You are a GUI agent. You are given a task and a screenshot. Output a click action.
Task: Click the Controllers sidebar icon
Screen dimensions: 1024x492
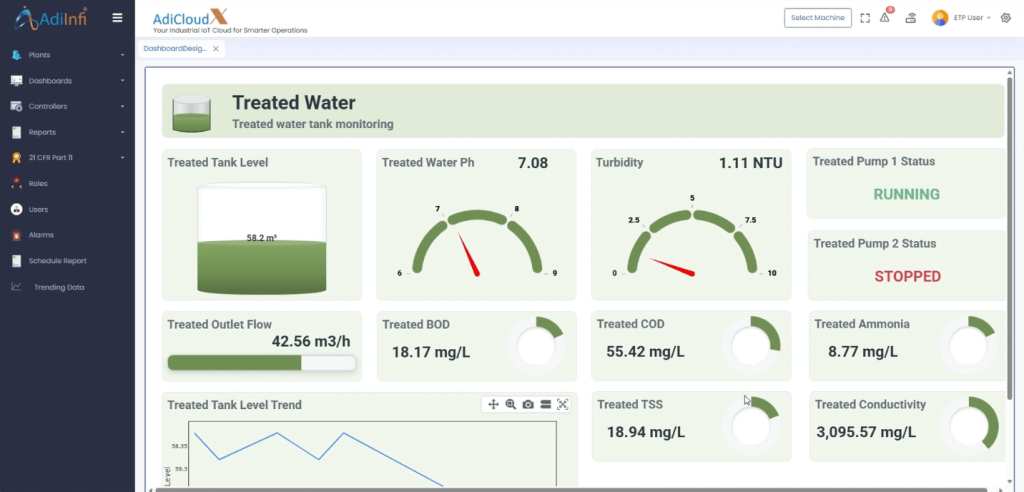point(16,107)
